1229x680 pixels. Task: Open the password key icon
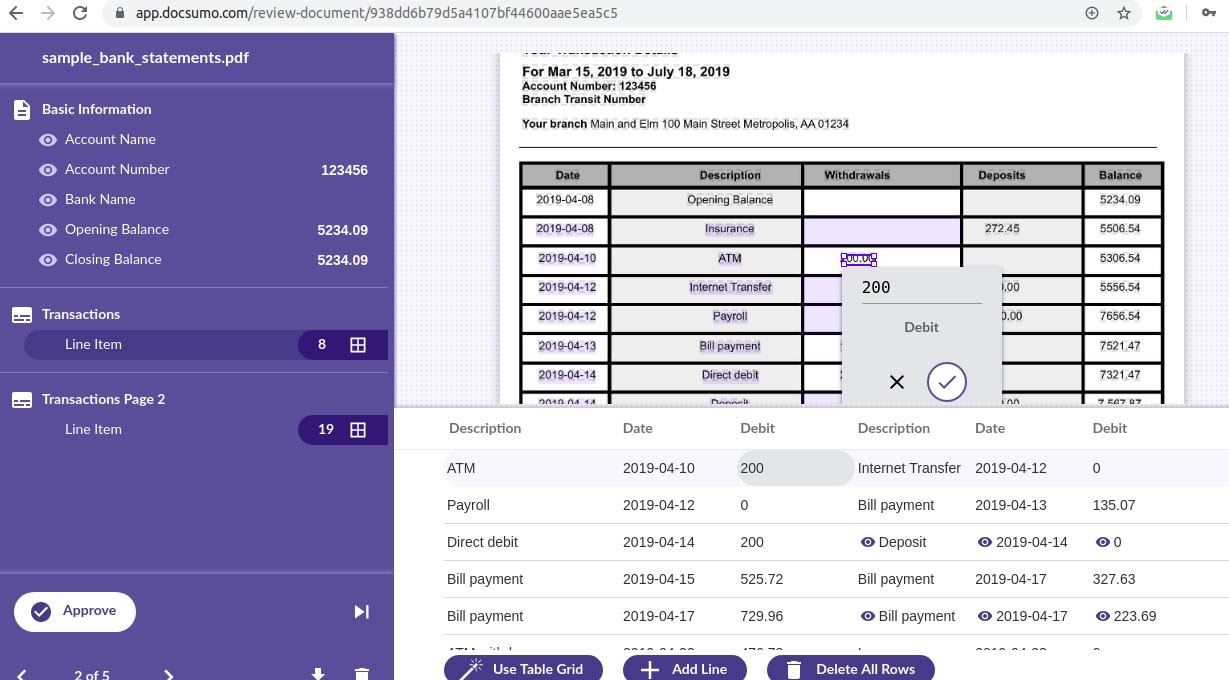click(x=1208, y=13)
